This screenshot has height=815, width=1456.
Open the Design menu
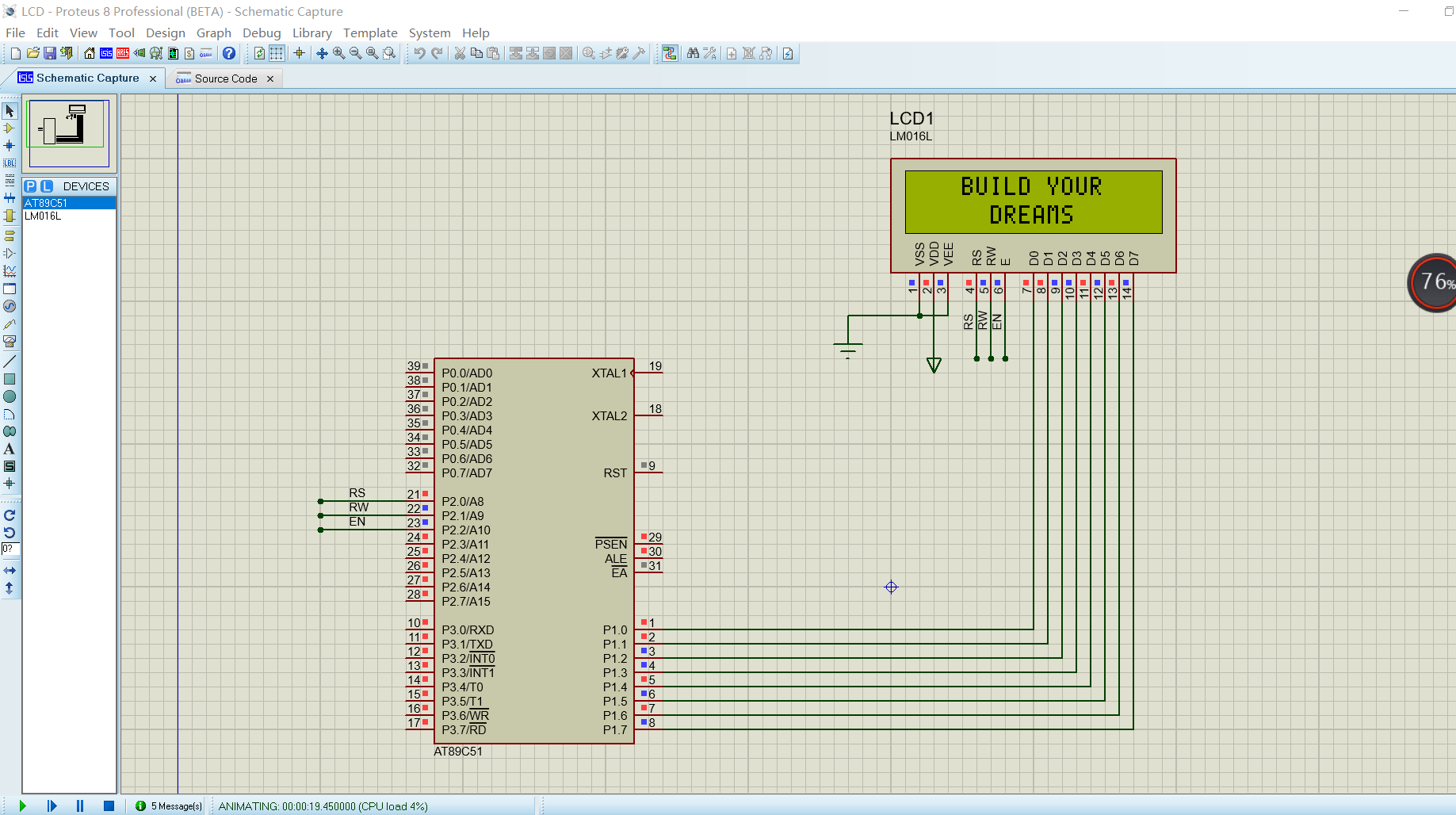coord(165,33)
